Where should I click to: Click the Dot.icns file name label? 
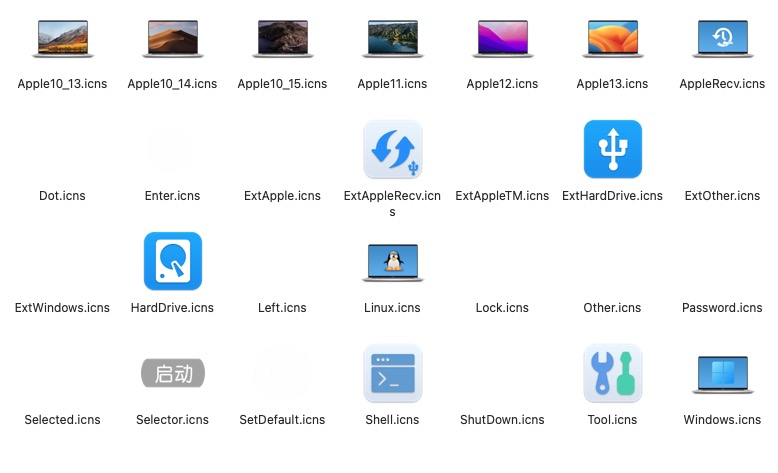[x=62, y=196]
